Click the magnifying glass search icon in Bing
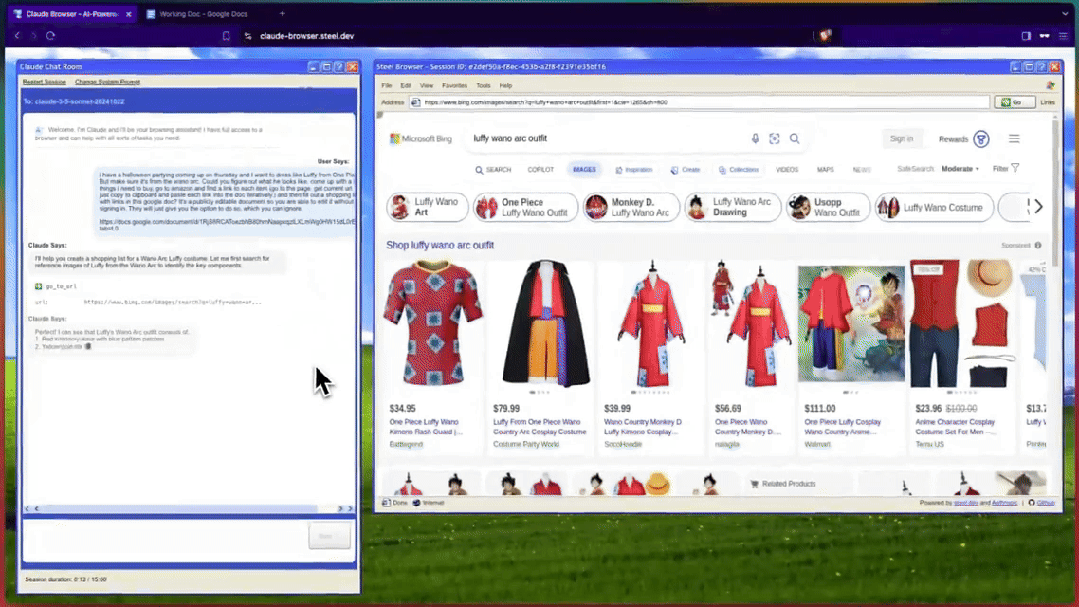Viewport: 1079px width, 607px height. (x=794, y=139)
